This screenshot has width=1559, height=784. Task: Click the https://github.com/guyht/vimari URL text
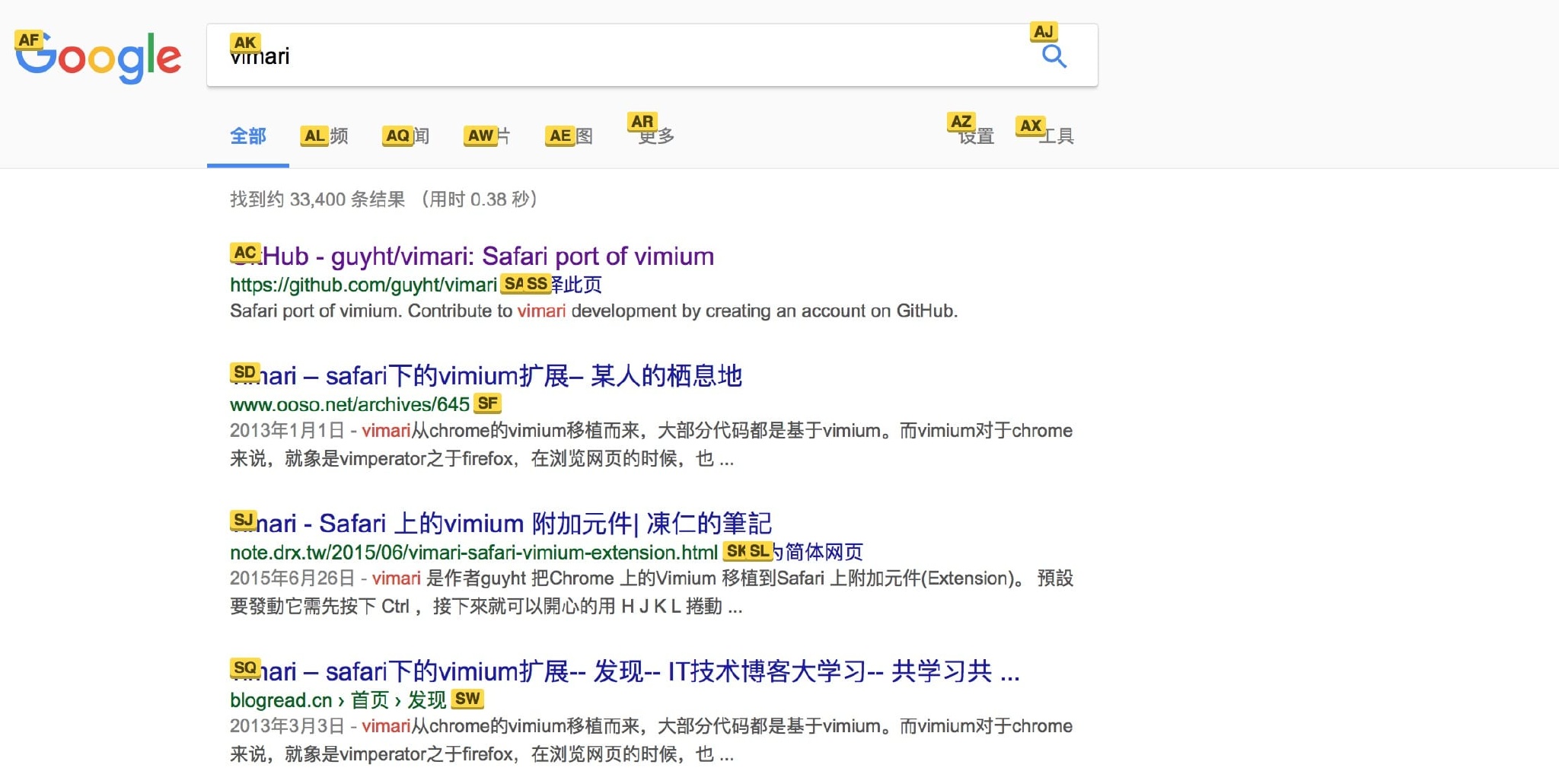363,285
